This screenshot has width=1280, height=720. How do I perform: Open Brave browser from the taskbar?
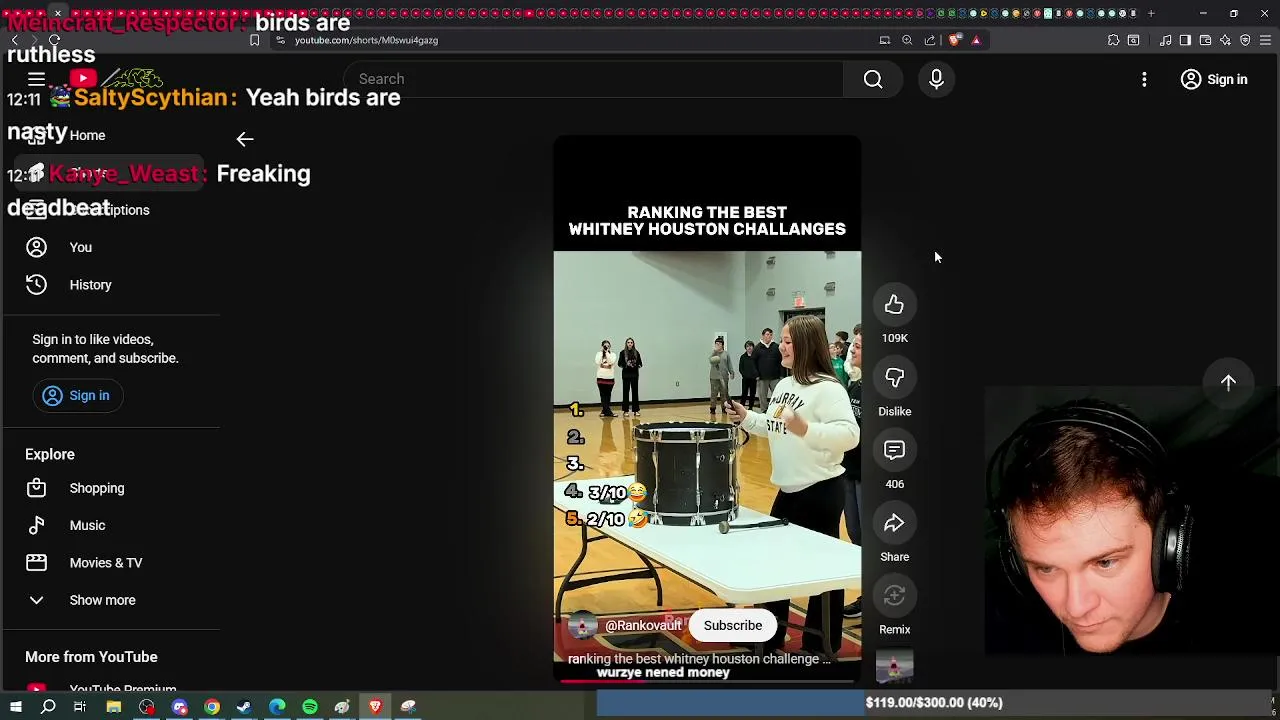375,707
